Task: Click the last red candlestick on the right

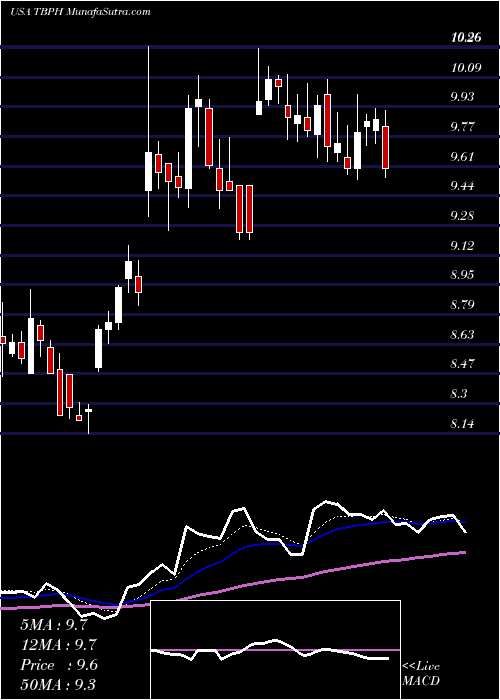Action: (x=386, y=147)
